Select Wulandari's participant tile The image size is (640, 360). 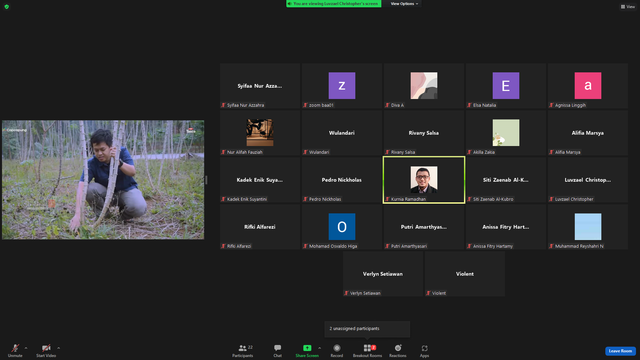coord(342,133)
